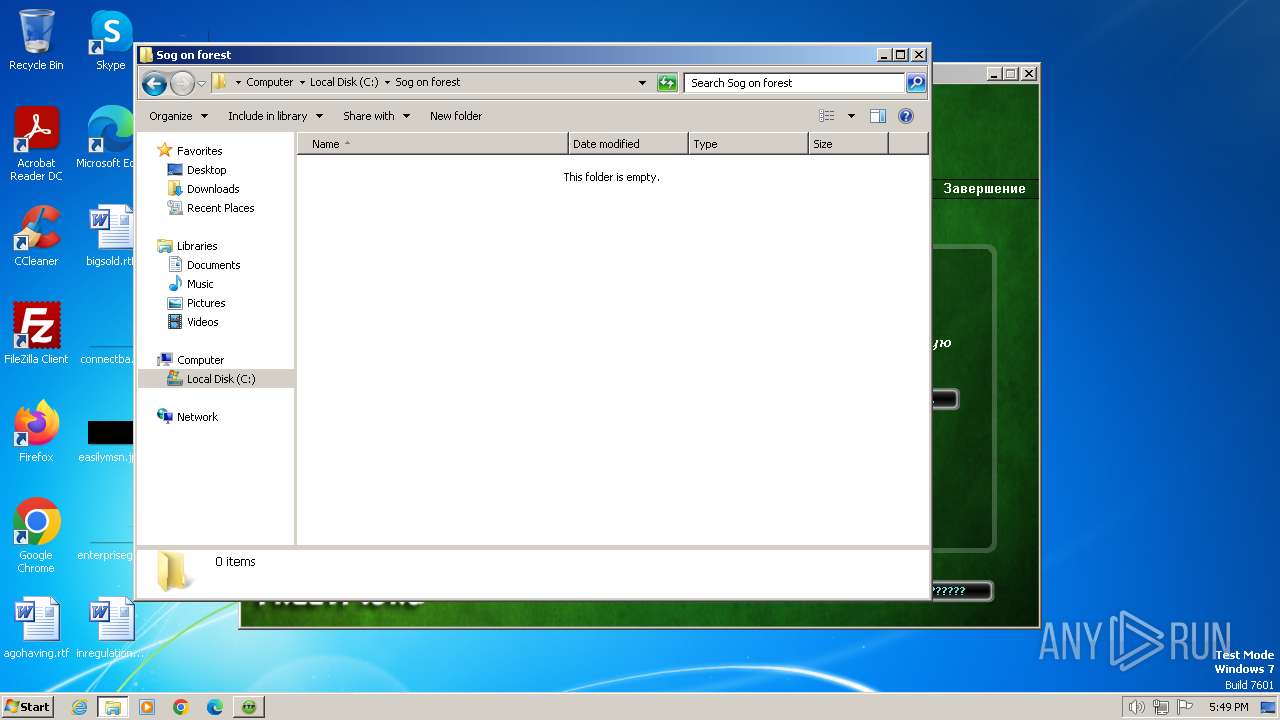
Task: Open Explorer help question mark icon
Action: pyautogui.click(x=906, y=116)
